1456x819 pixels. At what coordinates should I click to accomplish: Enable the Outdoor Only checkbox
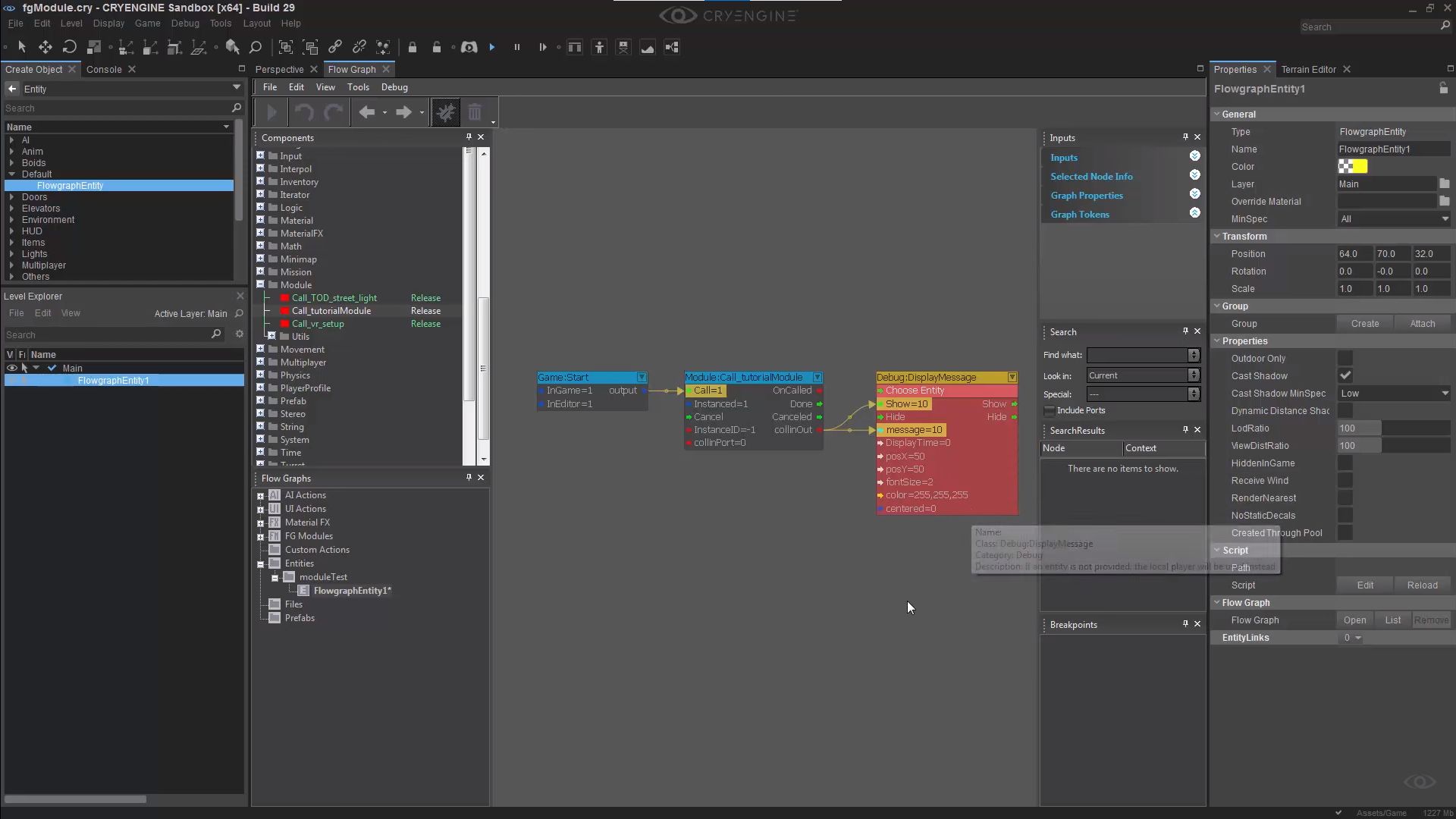tap(1347, 358)
